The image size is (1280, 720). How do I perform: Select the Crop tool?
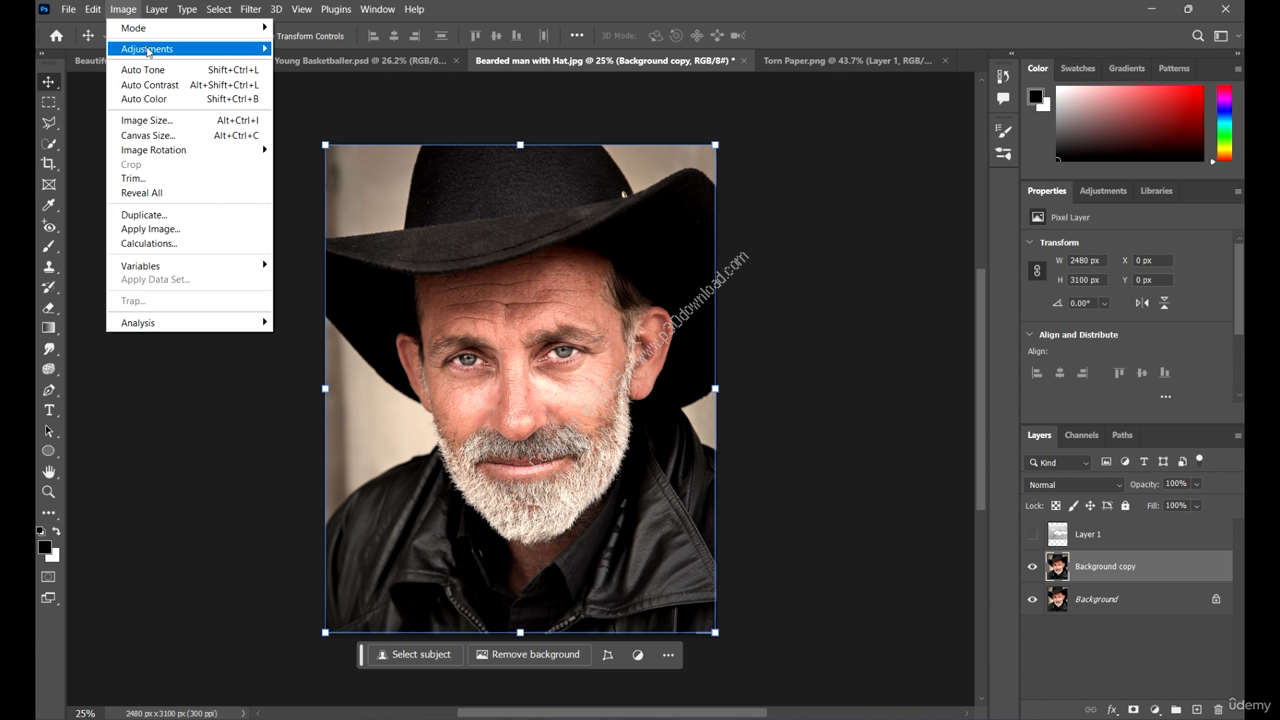coord(48,164)
